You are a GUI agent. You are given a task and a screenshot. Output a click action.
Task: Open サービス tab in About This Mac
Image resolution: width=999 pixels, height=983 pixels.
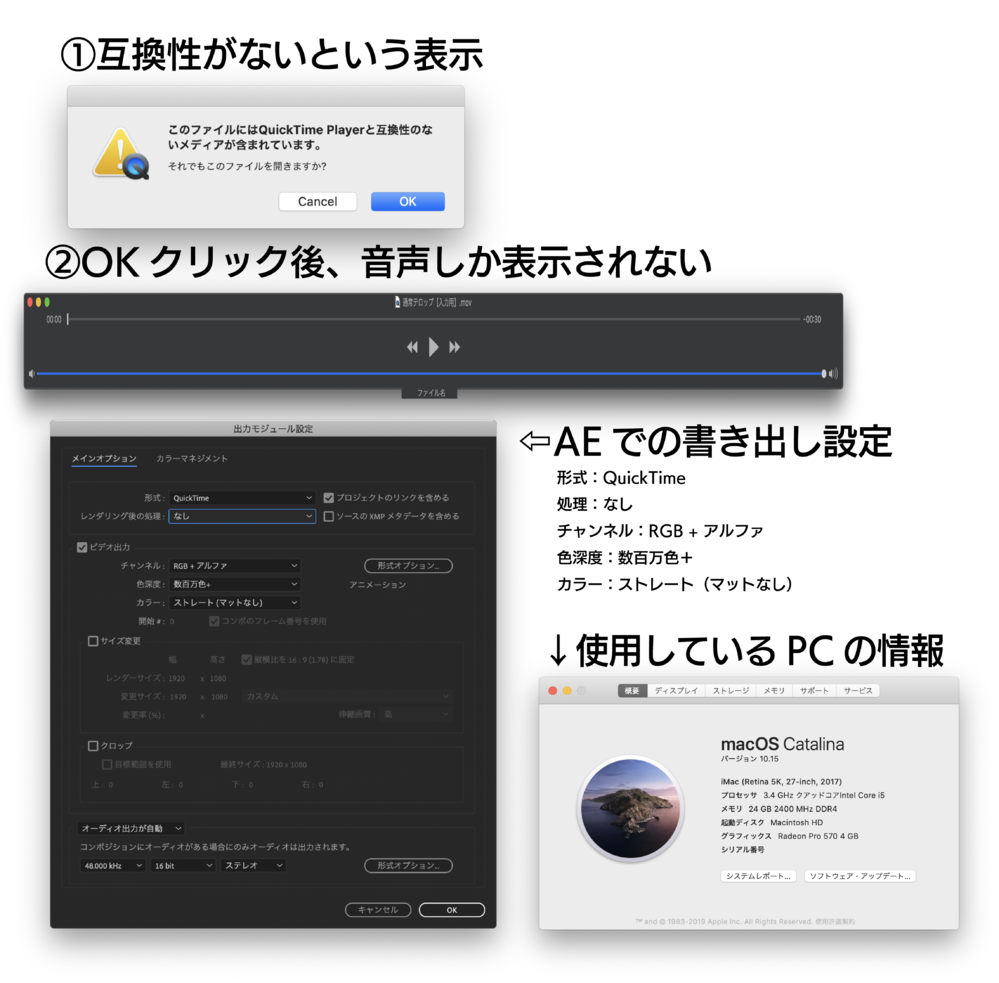pyautogui.click(x=858, y=691)
